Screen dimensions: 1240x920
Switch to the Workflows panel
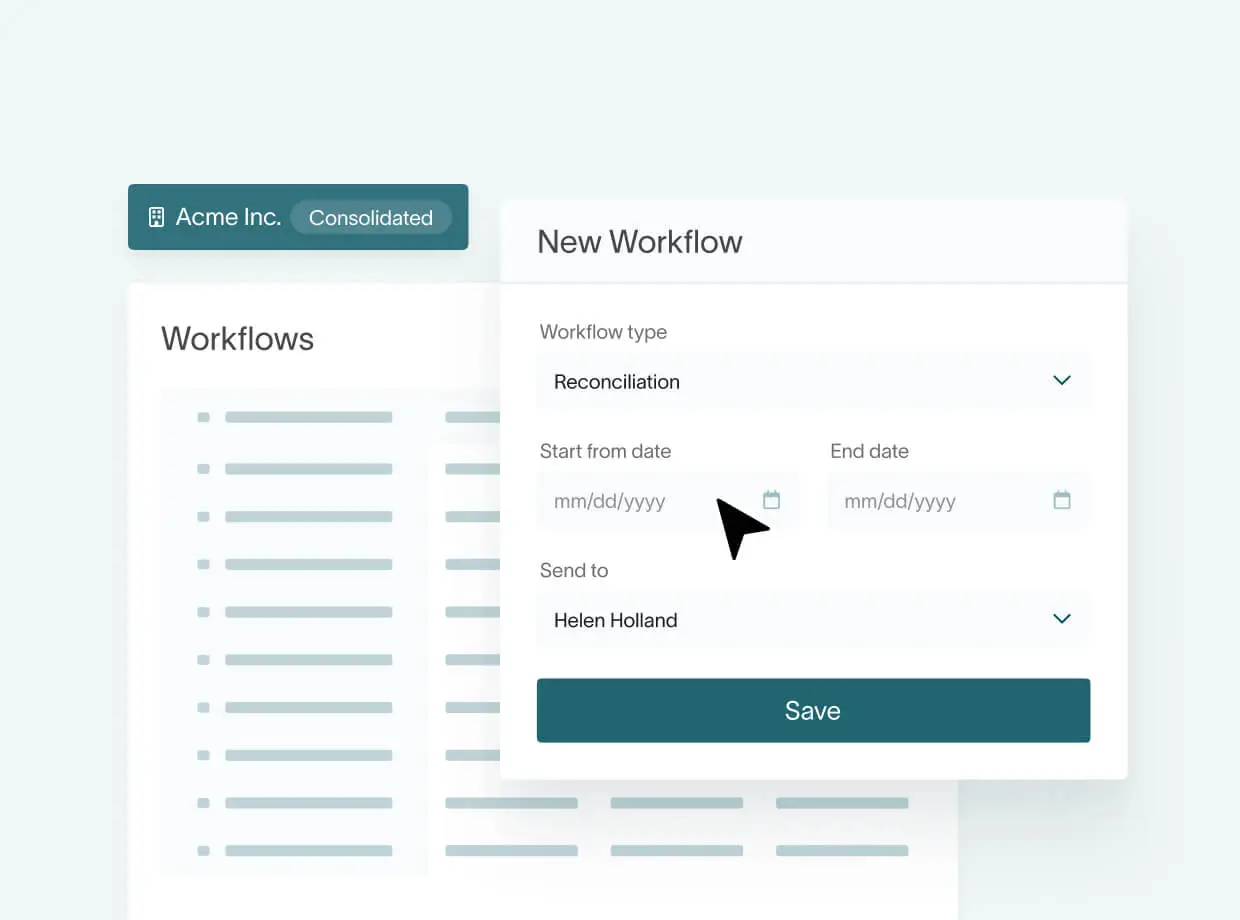pos(238,339)
